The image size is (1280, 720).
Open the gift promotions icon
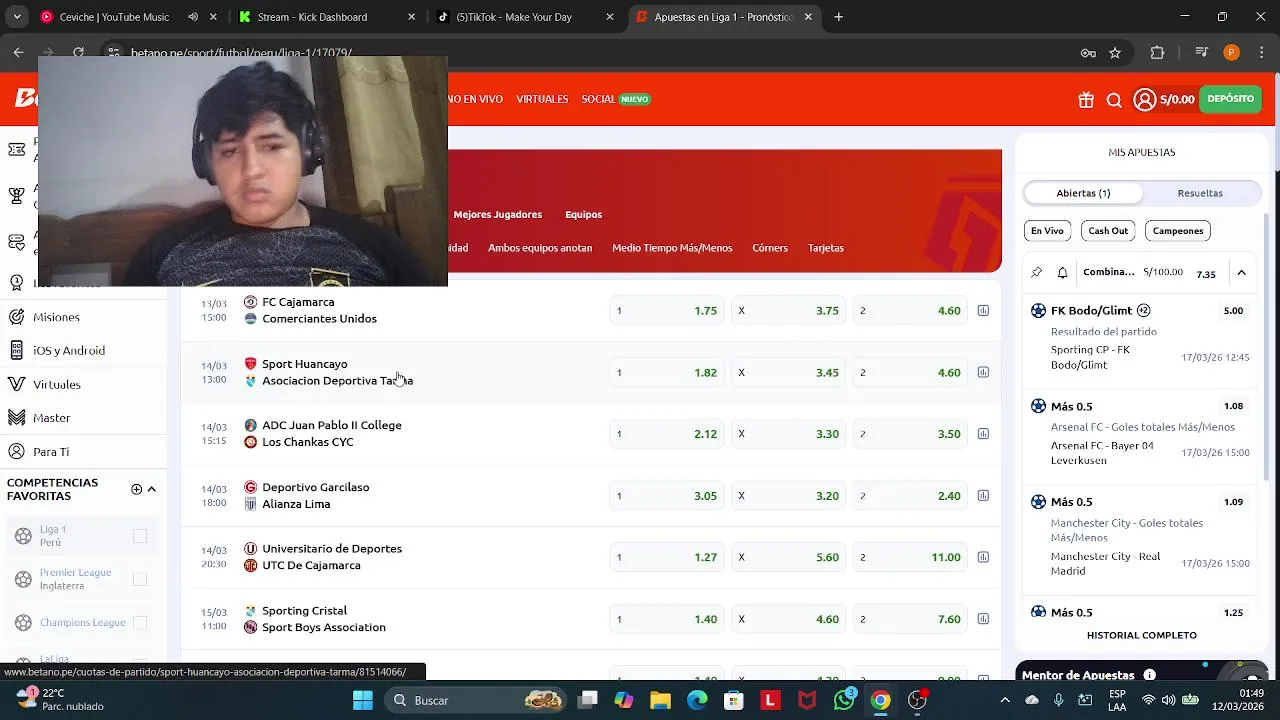(1086, 100)
